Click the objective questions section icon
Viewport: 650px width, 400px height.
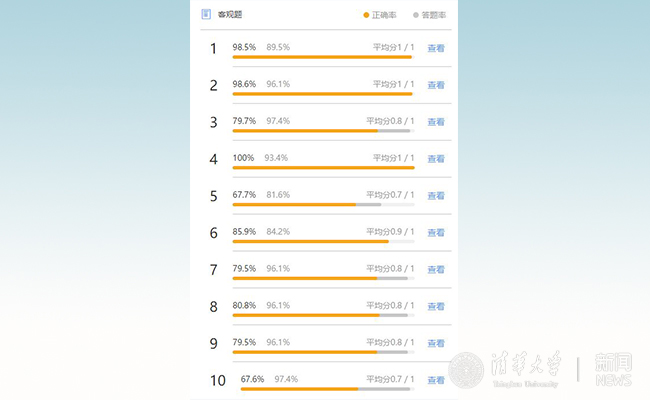(x=206, y=14)
